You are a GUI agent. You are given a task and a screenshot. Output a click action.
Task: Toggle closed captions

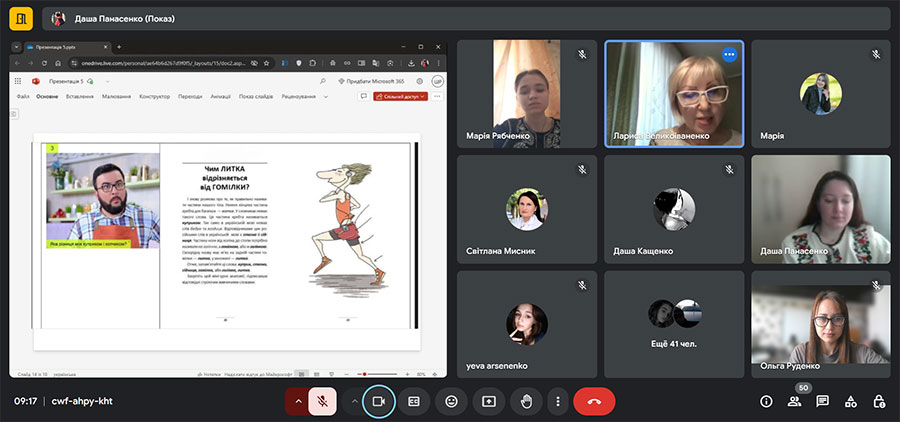(x=413, y=401)
